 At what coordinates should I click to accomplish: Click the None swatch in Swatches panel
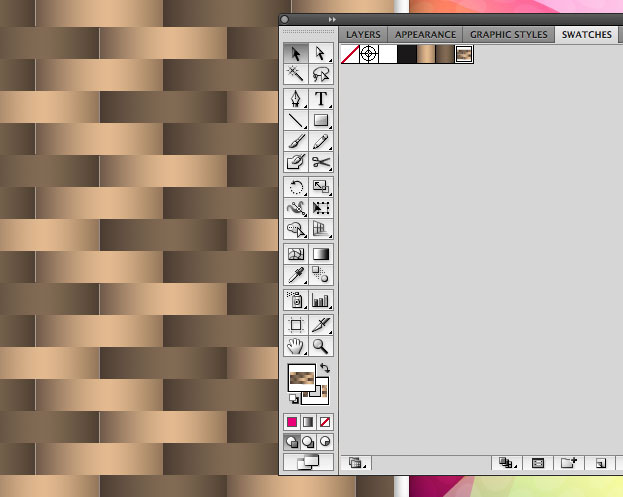(x=350, y=54)
